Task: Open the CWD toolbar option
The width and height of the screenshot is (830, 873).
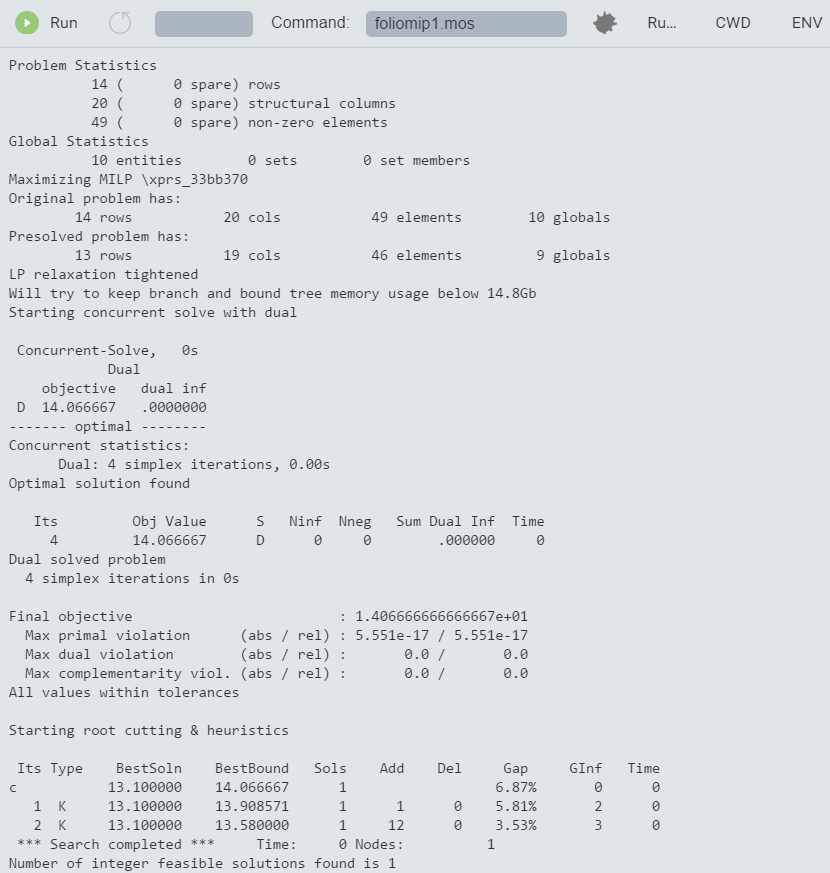Action: (x=733, y=23)
